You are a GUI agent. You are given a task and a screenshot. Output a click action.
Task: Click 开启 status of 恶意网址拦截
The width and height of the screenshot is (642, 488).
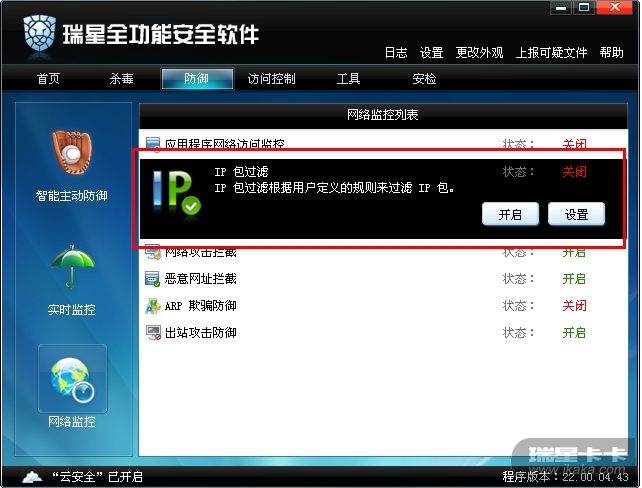[x=574, y=279]
